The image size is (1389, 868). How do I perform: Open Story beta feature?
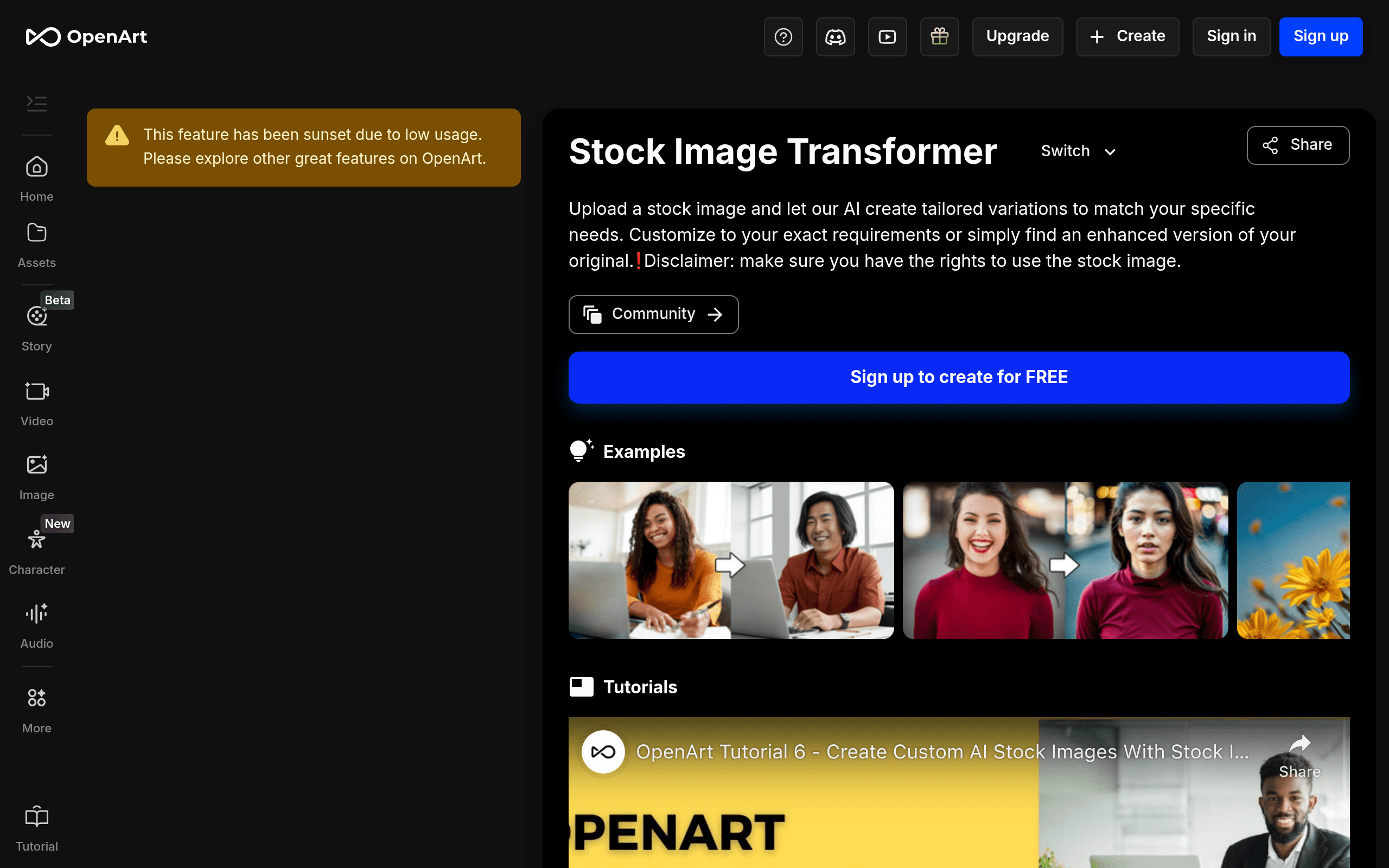point(37,329)
